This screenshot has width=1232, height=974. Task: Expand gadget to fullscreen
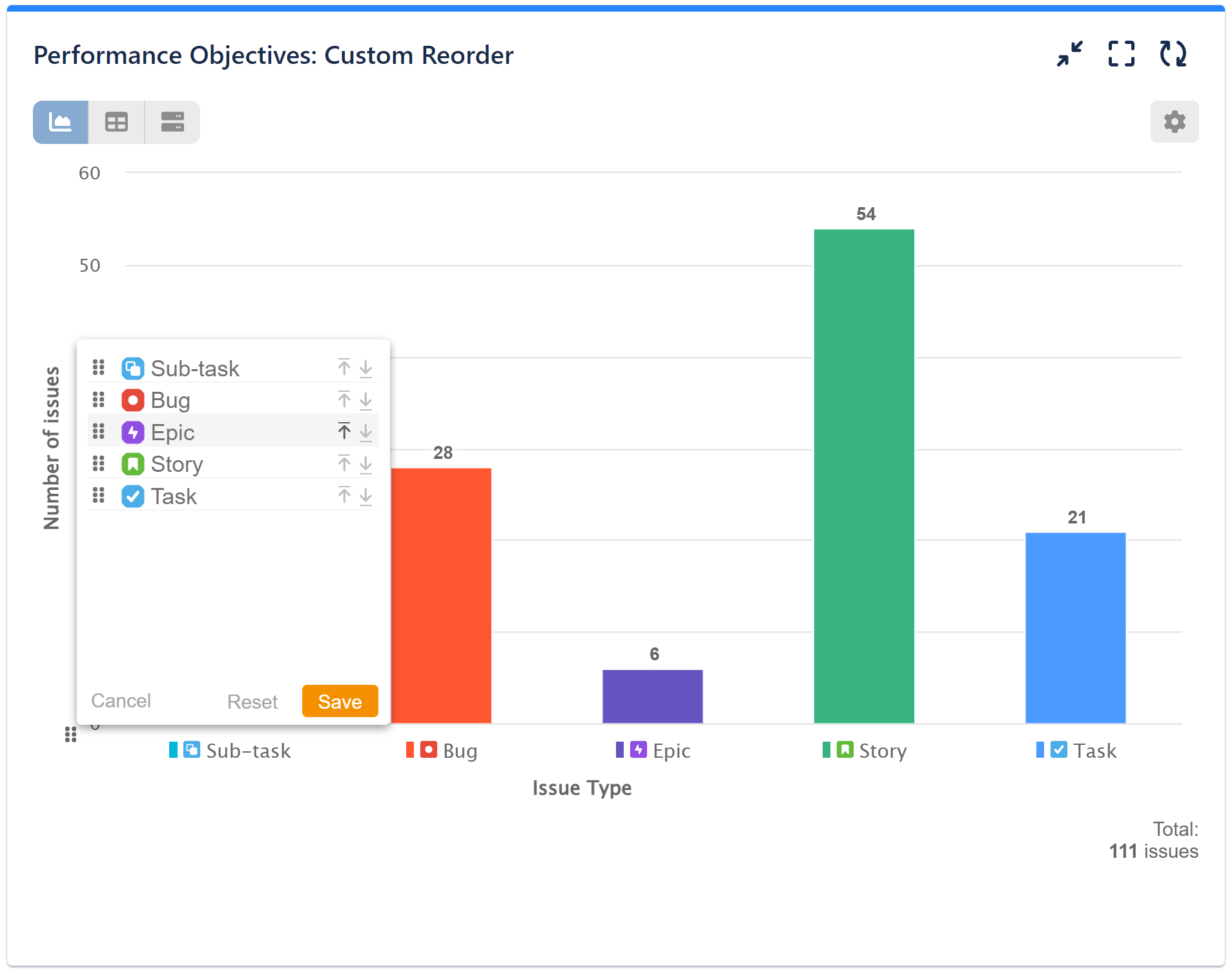(1121, 54)
